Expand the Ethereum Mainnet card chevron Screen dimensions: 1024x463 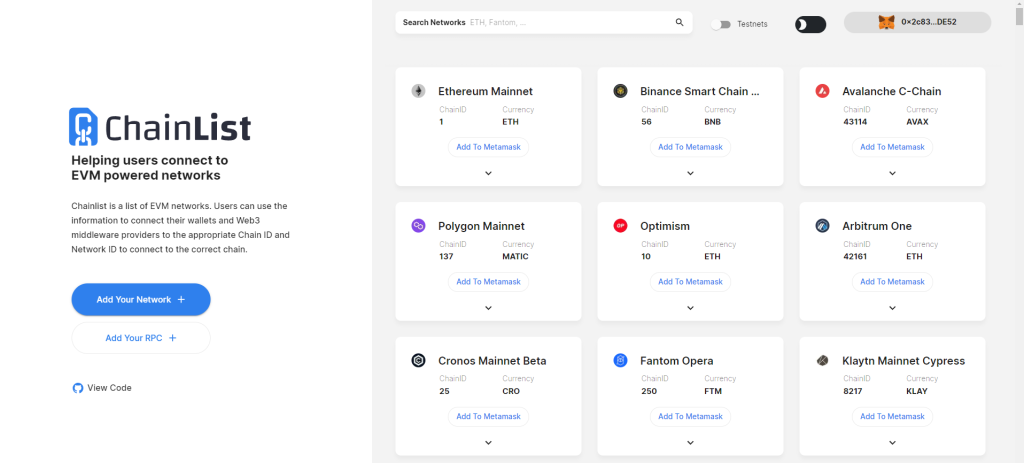[x=488, y=173]
